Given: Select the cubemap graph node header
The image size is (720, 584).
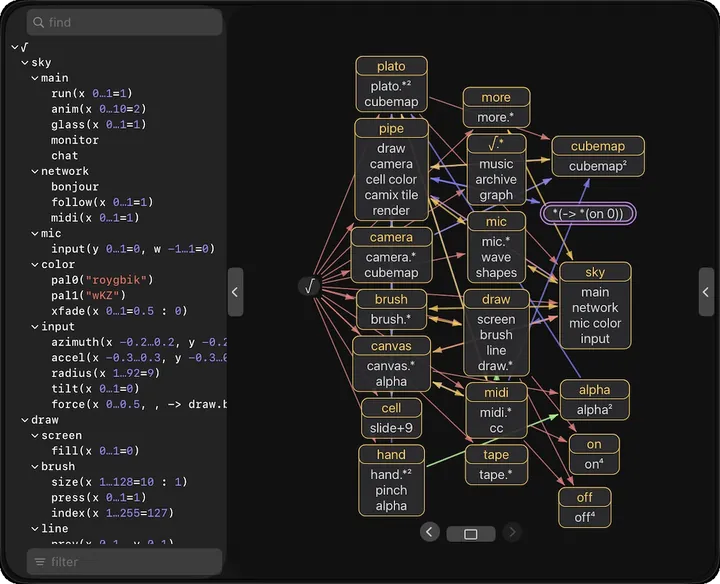Looking at the screenshot, I should (598, 146).
